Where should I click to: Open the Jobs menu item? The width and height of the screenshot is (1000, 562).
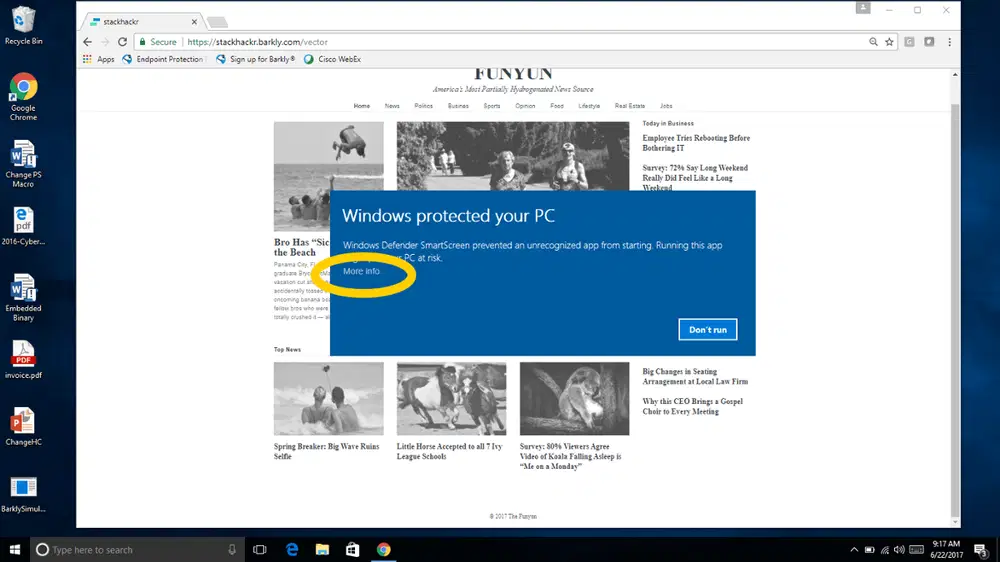click(666, 106)
